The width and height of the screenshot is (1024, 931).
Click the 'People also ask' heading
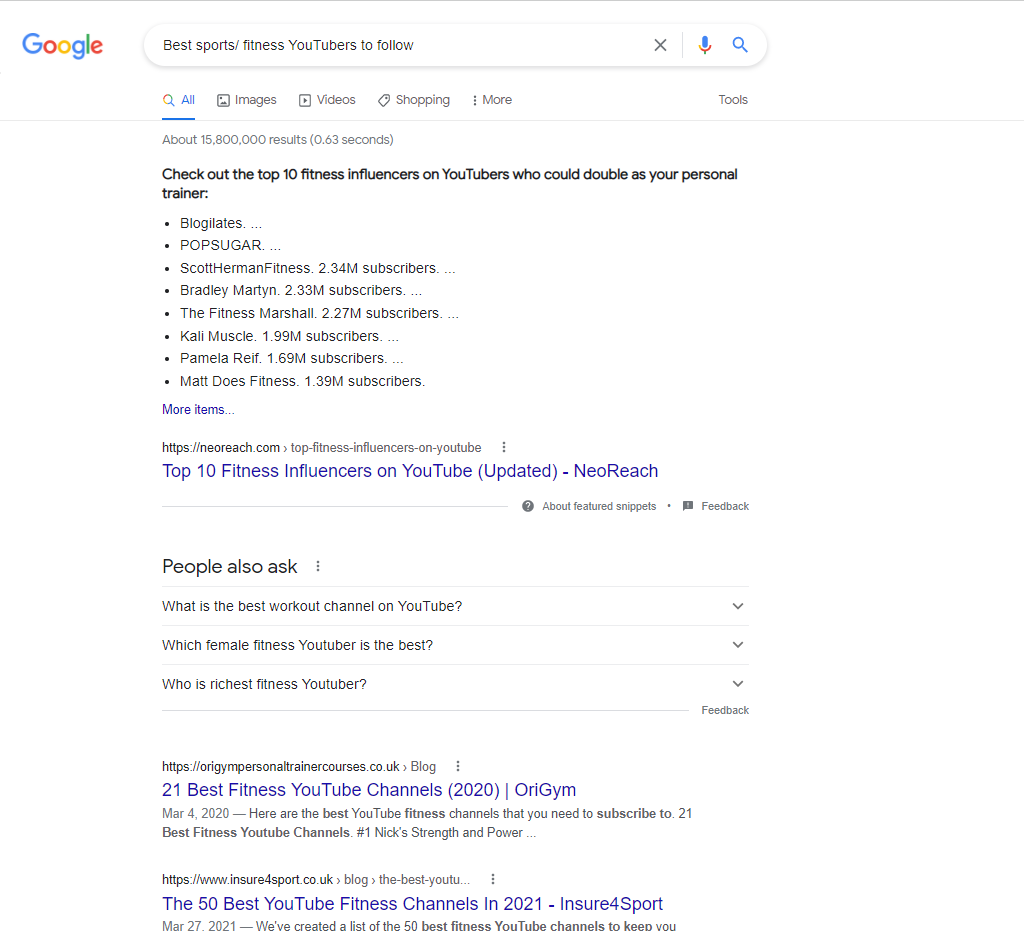pos(229,566)
